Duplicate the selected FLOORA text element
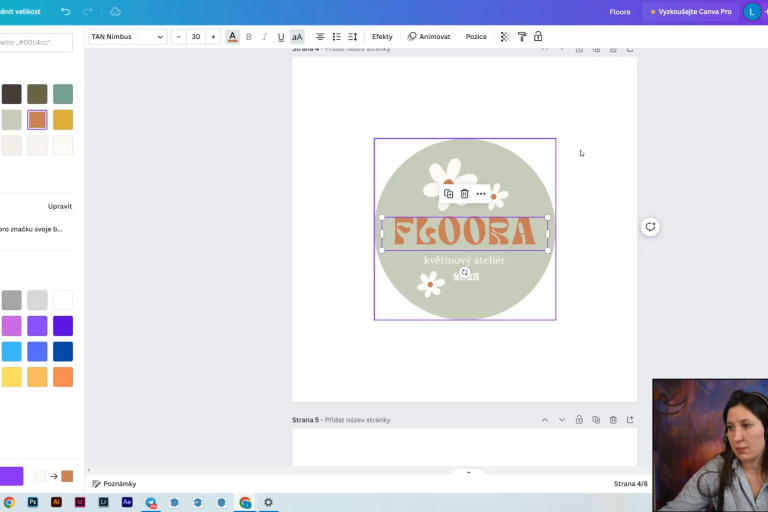This screenshot has width=768, height=512. (448, 193)
